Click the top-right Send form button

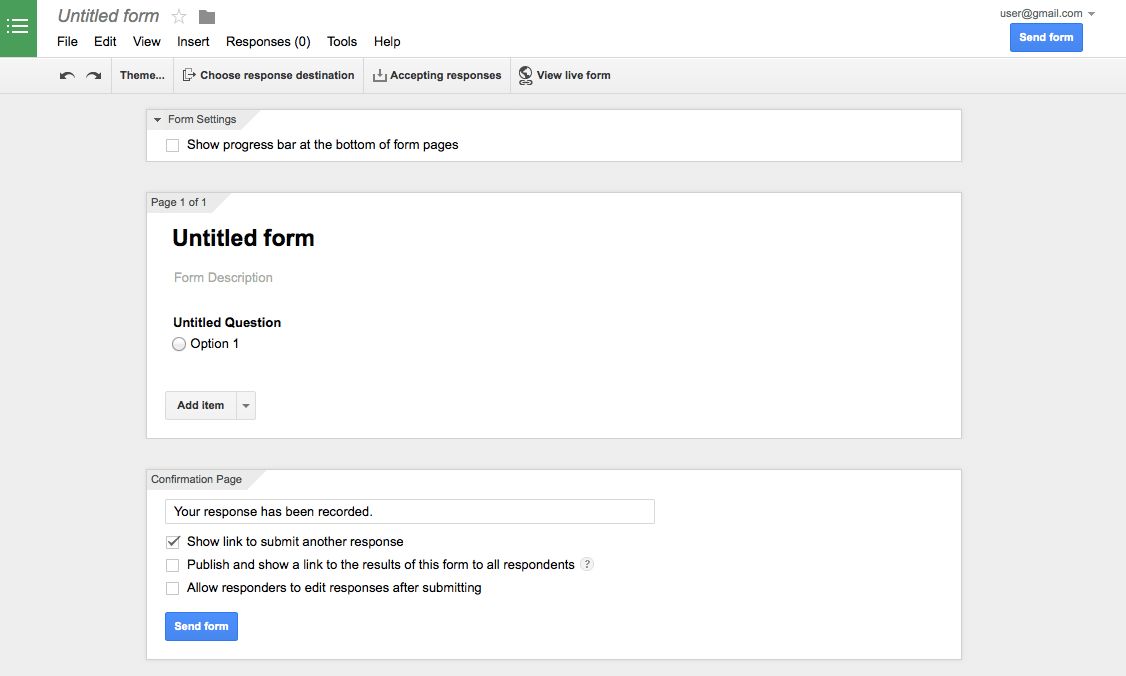pos(1046,37)
